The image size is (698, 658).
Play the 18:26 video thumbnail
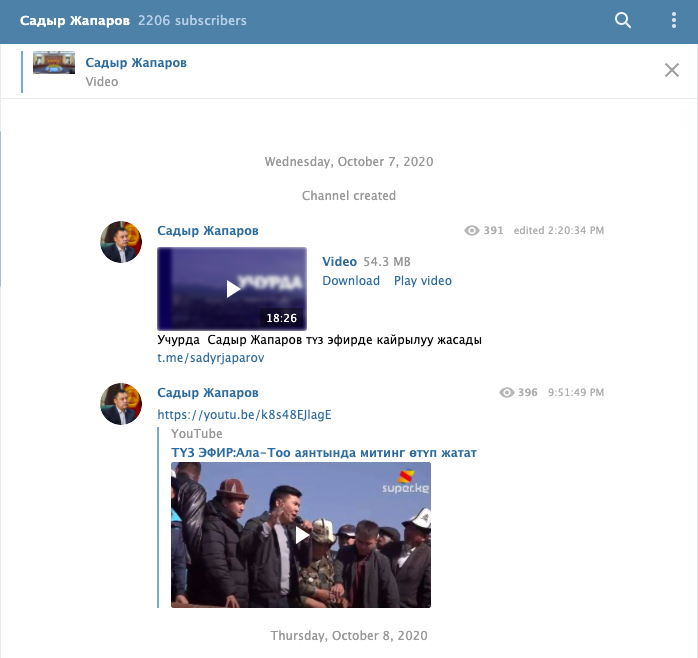pos(232,288)
